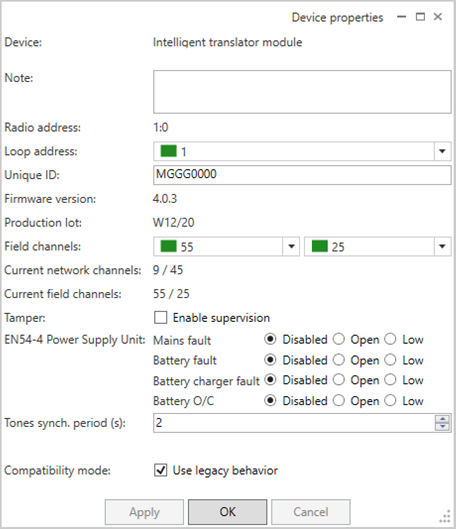Toggle Use legacy behavior checkbox
This screenshot has height=529, width=456.
pyautogui.click(x=161, y=470)
